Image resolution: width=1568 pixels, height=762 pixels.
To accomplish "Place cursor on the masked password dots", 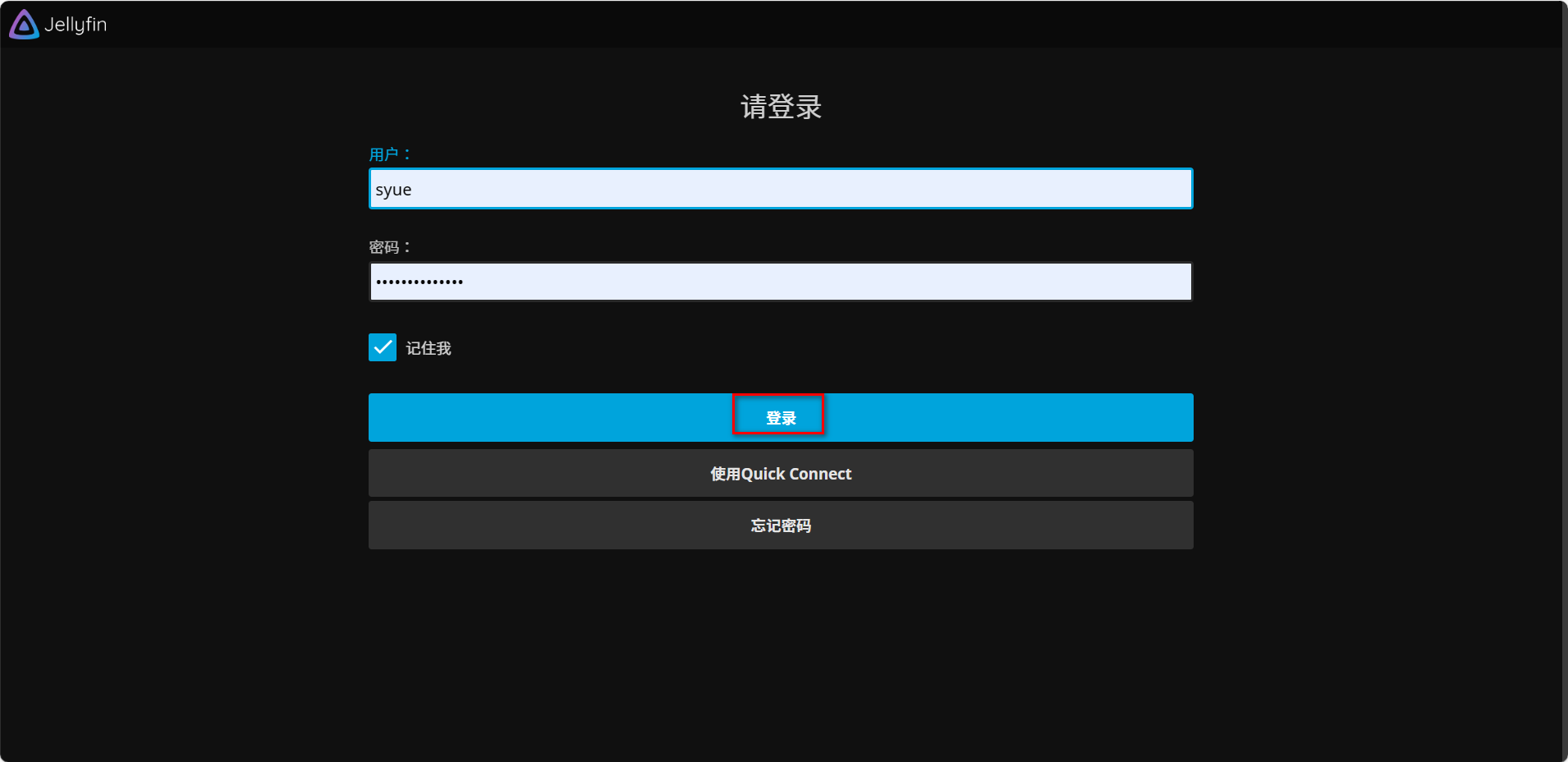I will pyautogui.click(x=420, y=282).
